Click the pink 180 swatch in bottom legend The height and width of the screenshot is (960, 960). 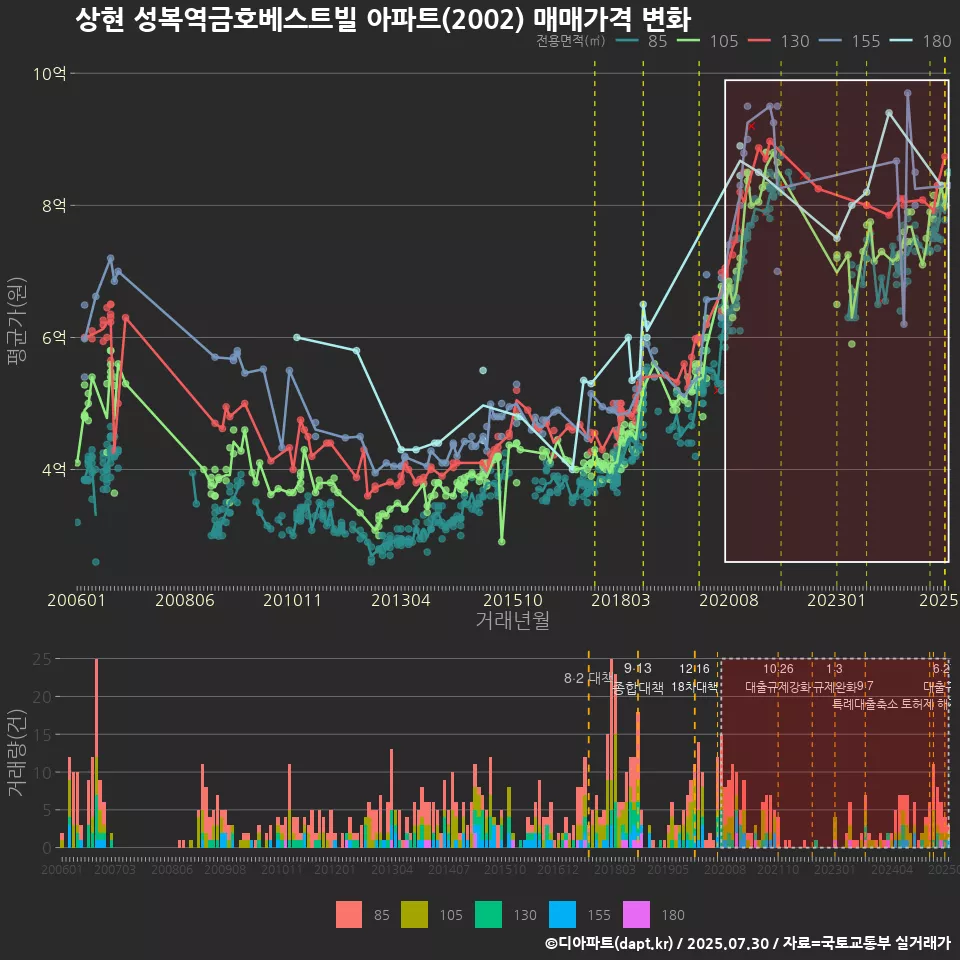pyautogui.click(x=636, y=915)
